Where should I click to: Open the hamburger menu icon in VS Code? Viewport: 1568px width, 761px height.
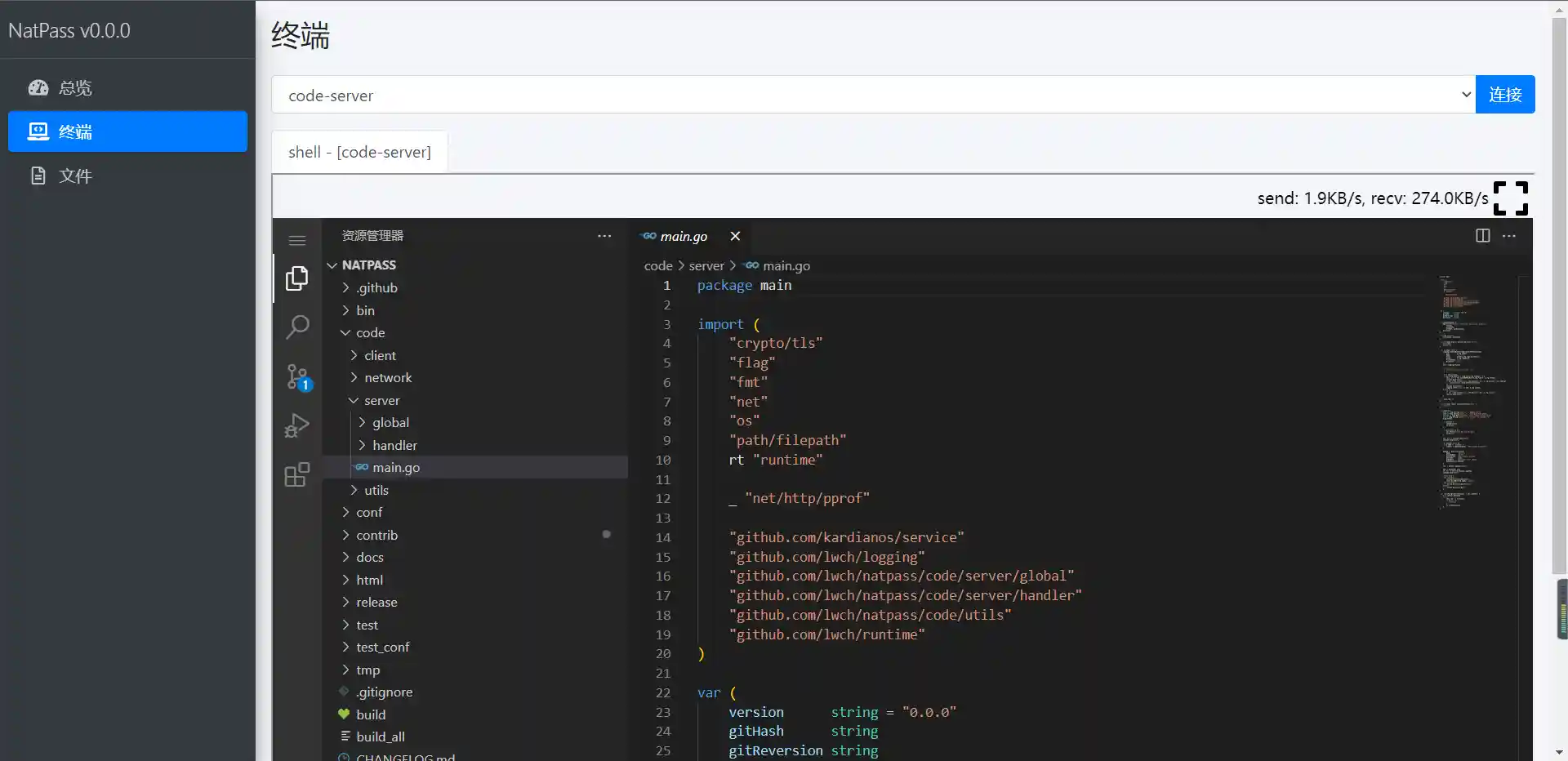click(296, 240)
